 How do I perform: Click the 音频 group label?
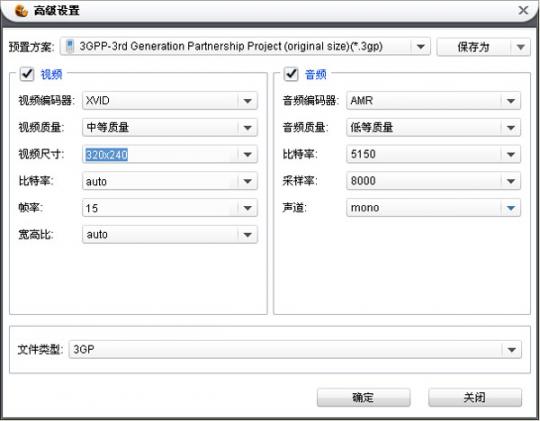coord(315,74)
